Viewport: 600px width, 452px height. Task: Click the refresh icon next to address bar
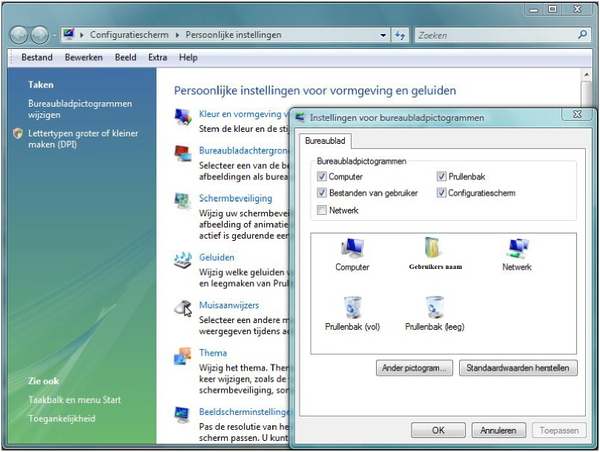400,35
